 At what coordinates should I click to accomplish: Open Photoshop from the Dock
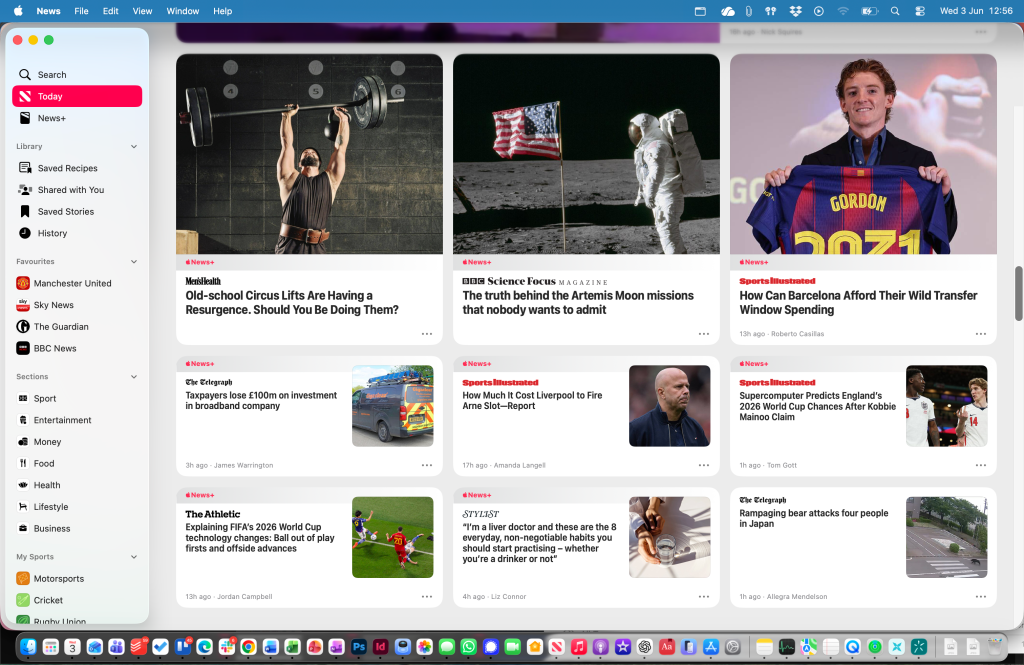(359, 647)
